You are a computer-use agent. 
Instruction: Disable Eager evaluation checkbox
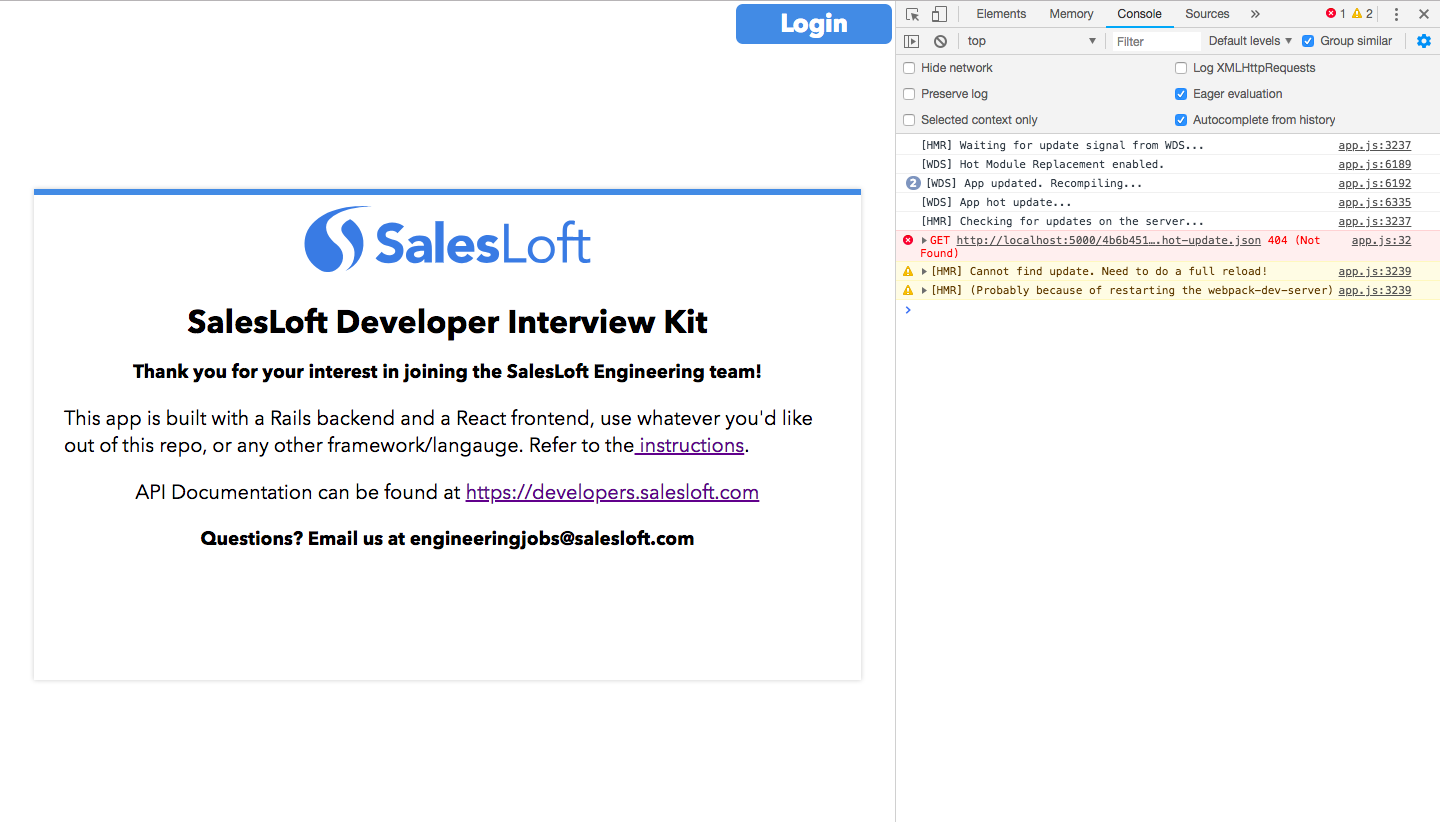point(1181,94)
